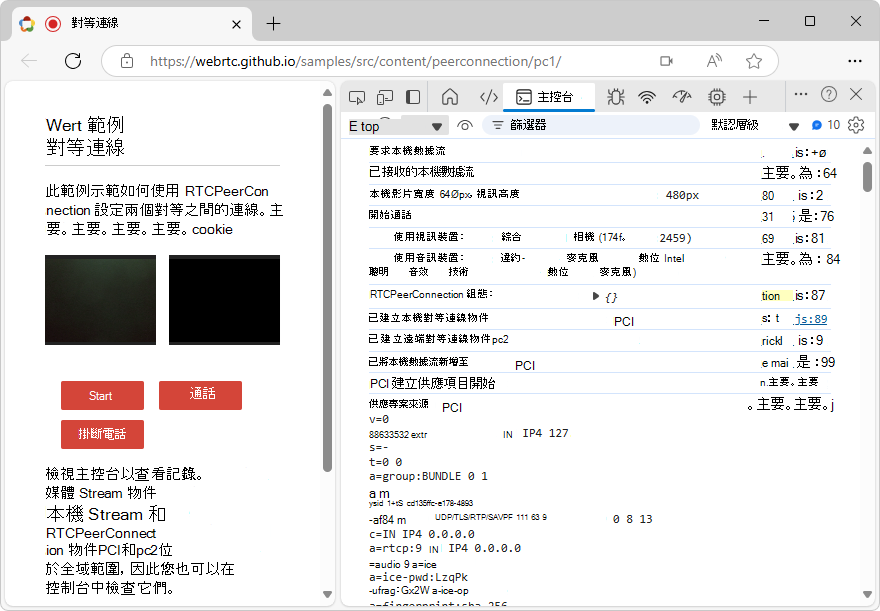880x611 pixels.
Task: Select the t=0 0 SDP line
Action: click(386, 462)
